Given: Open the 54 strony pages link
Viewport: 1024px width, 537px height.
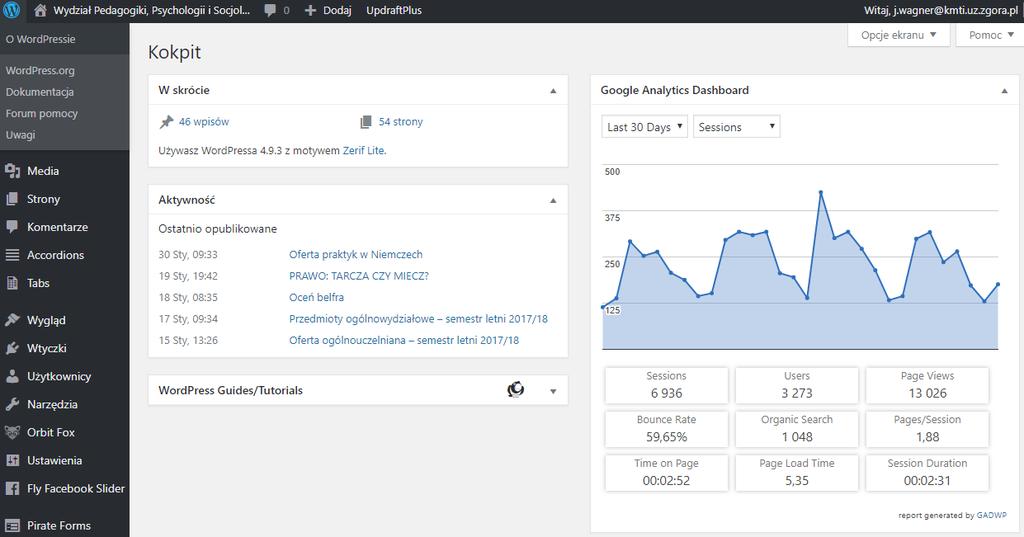Looking at the screenshot, I should pyautogui.click(x=400, y=122).
